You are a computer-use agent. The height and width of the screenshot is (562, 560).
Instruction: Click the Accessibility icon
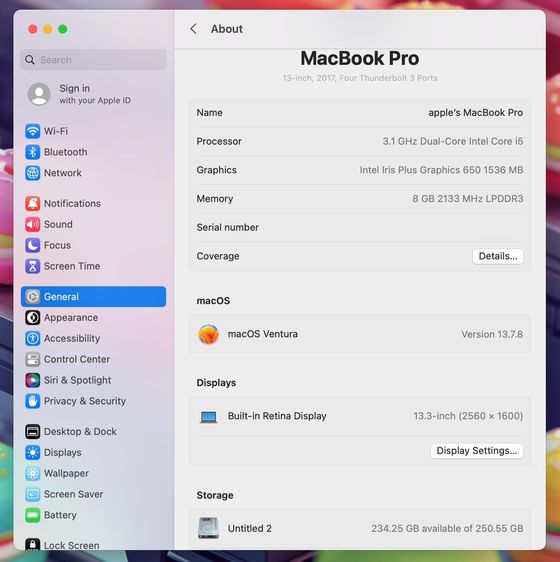coord(33,338)
